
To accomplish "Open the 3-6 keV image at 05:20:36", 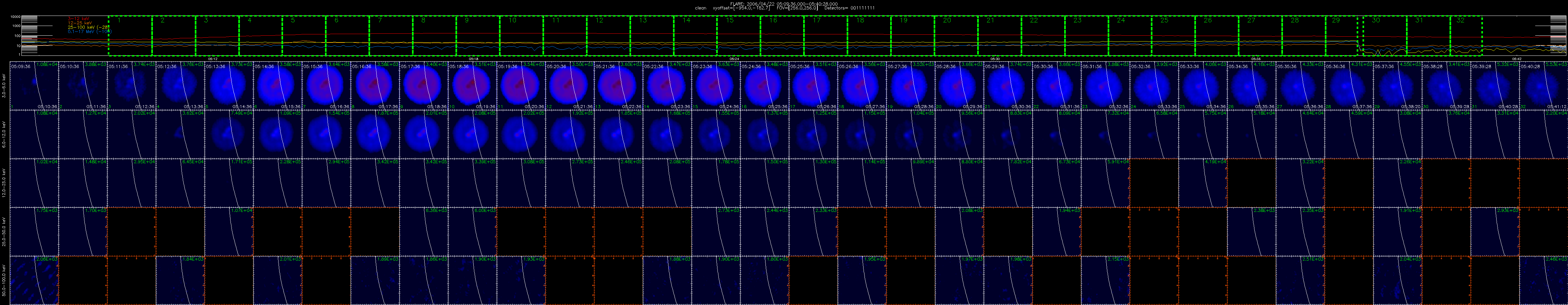I will tap(570, 85).
